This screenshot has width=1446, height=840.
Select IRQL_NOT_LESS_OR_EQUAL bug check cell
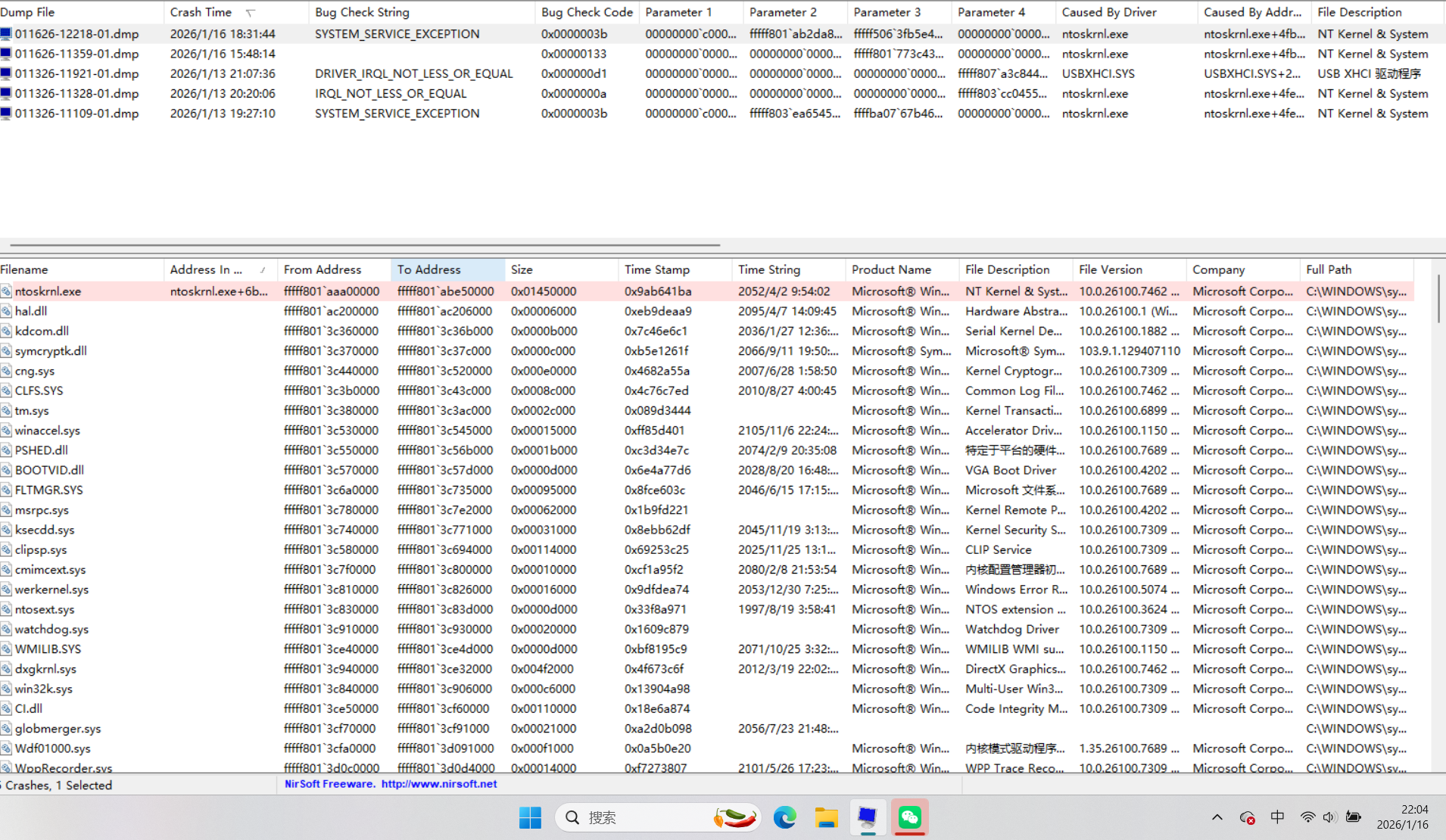click(391, 94)
